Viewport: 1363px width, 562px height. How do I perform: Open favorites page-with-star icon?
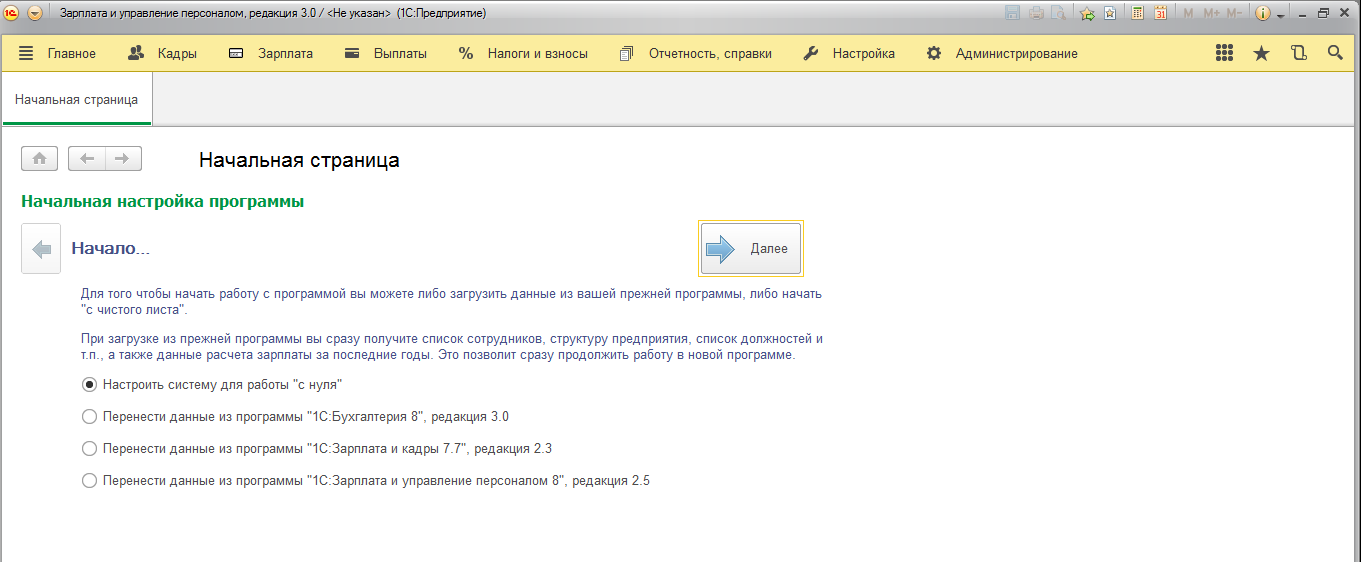pyautogui.click(x=1109, y=14)
